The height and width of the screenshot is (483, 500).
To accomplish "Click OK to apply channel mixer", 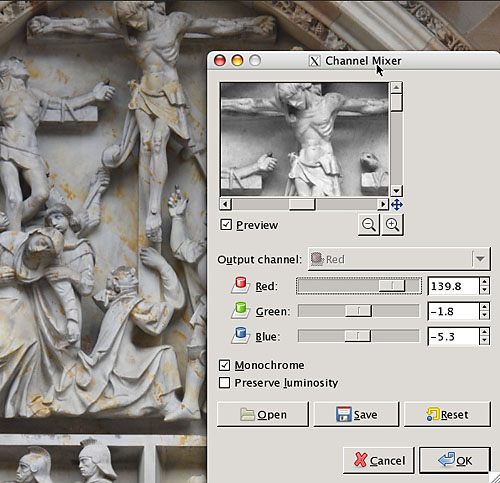I will pos(455,460).
